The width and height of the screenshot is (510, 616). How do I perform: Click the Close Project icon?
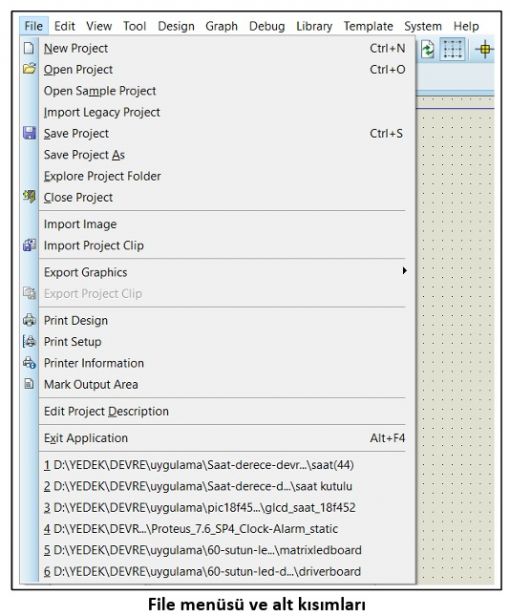[x=29, y=196]
